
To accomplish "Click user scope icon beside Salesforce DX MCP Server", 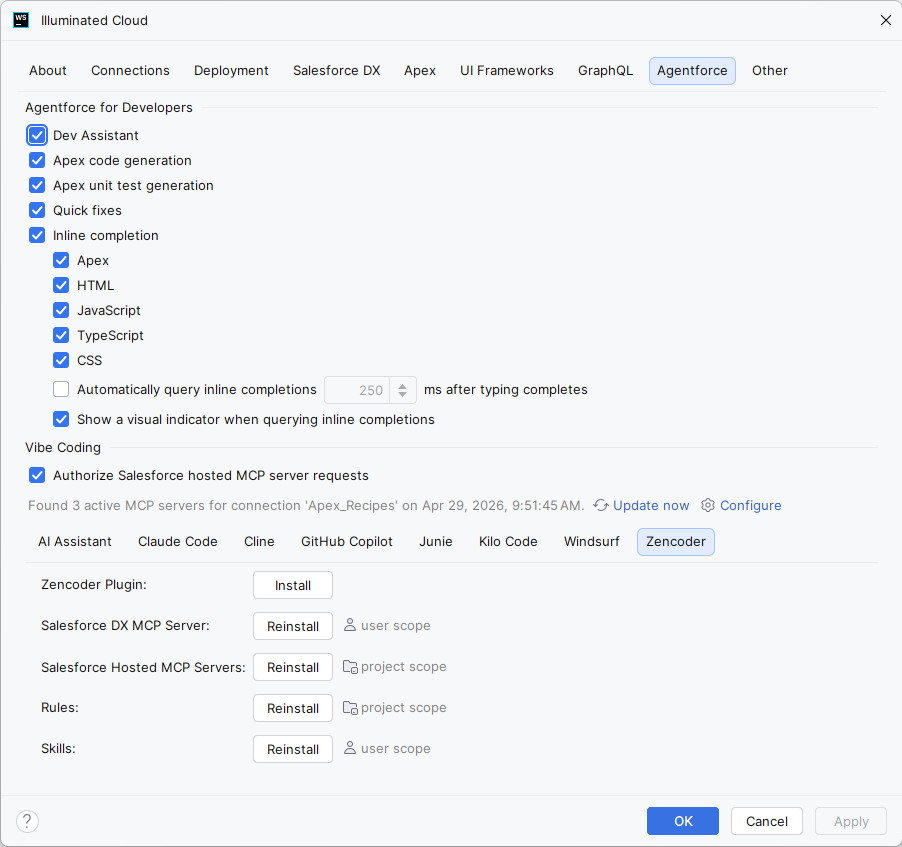I will 349,625.
